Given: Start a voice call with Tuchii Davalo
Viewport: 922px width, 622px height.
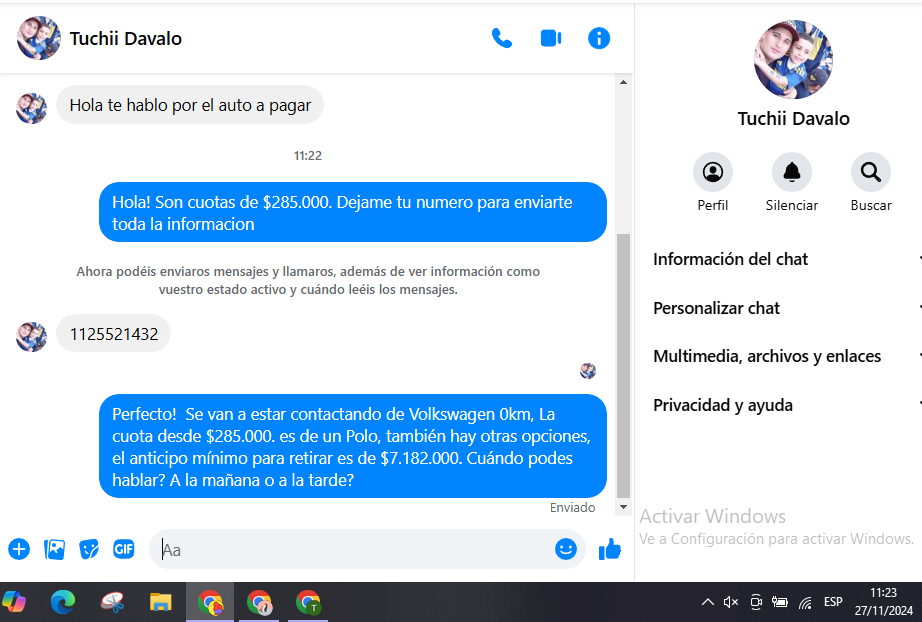Looking at the screenshot, I should point(501,39).
